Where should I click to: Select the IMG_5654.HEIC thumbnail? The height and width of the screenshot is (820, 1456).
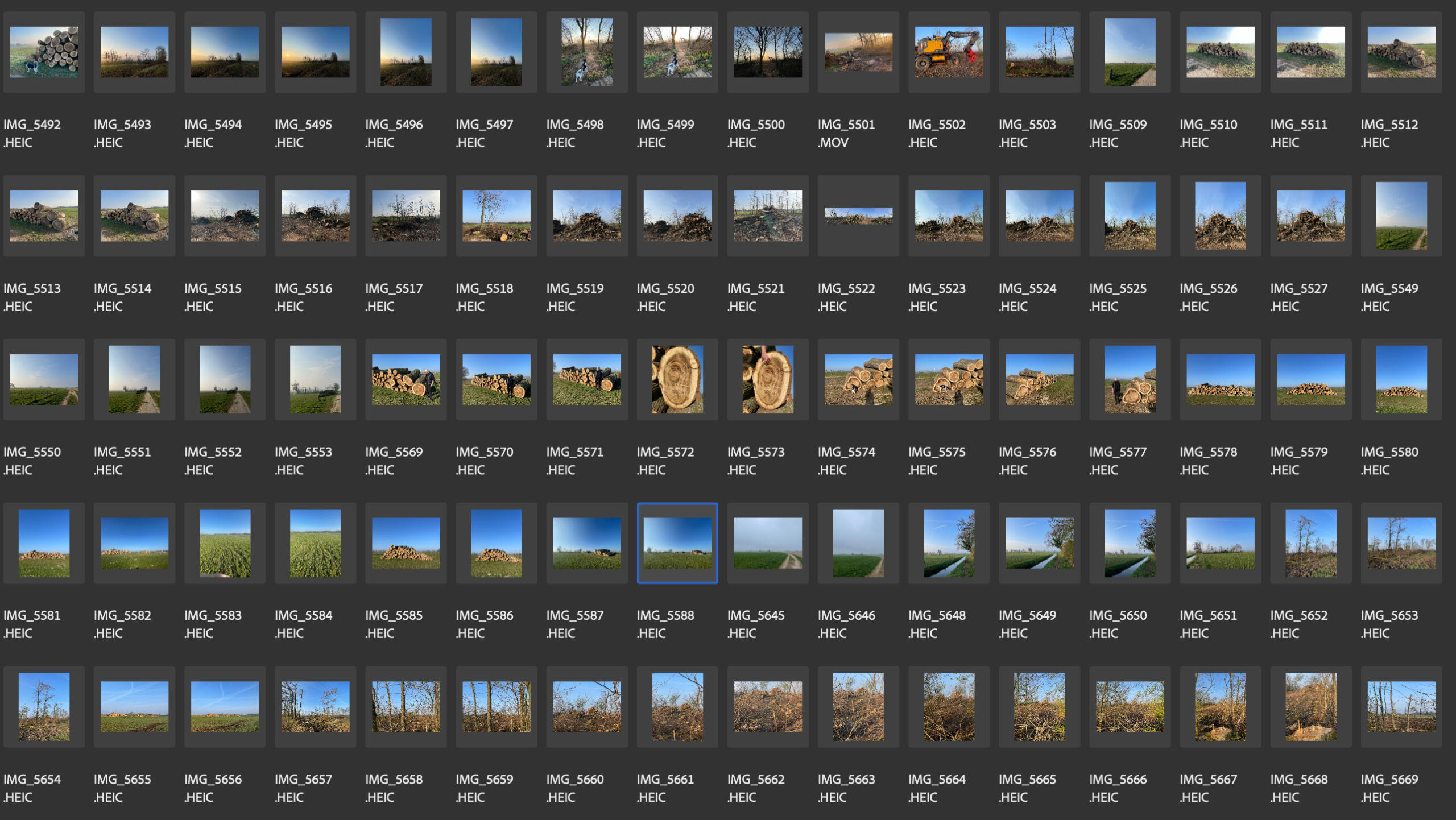(44, 706)
